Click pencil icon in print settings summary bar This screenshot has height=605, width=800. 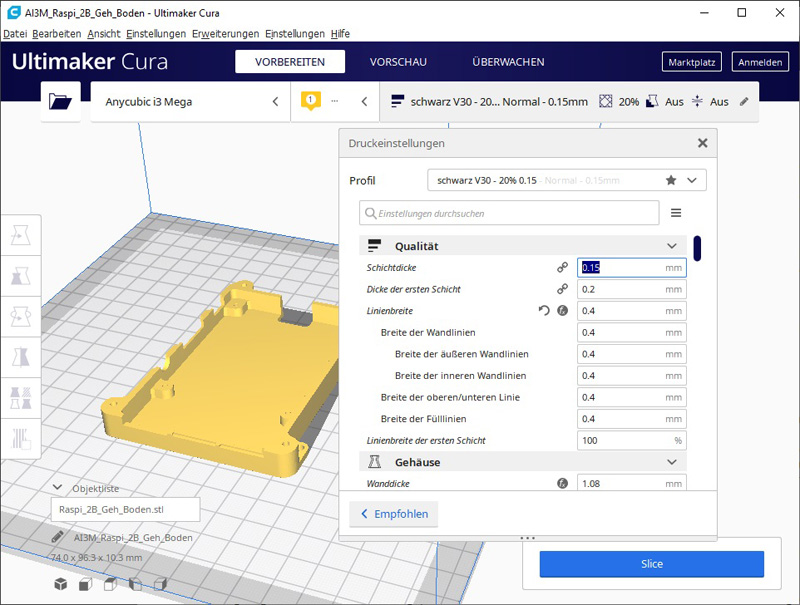[x=744, y=102]
